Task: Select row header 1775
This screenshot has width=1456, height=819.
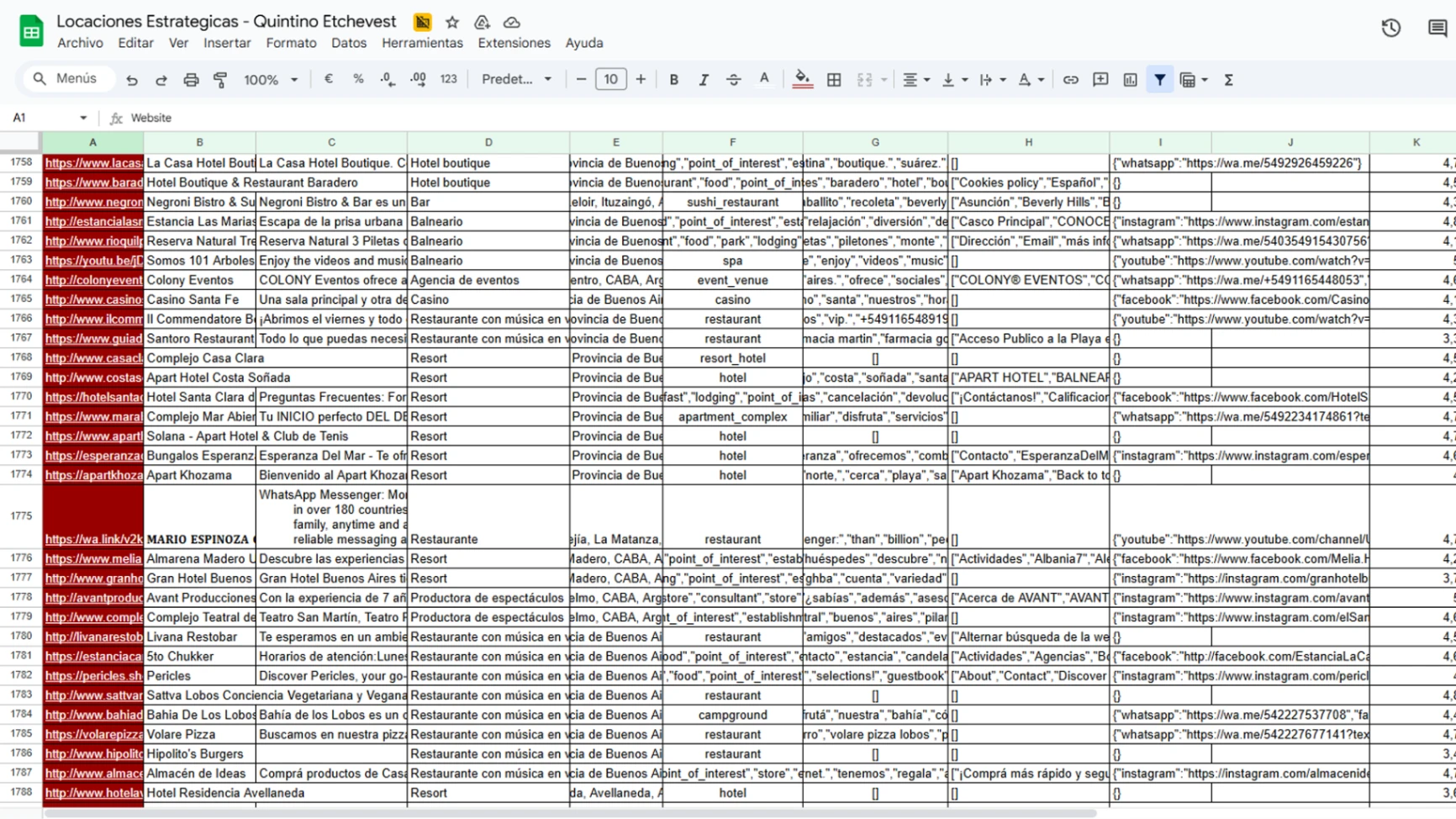Action: 21,515
